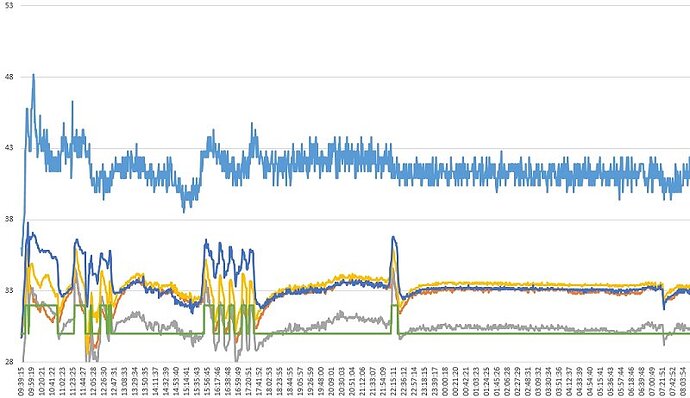The image size is (690, 398).
Task: Select the time label 19:26:59
Action: click(x=311, y=382)
